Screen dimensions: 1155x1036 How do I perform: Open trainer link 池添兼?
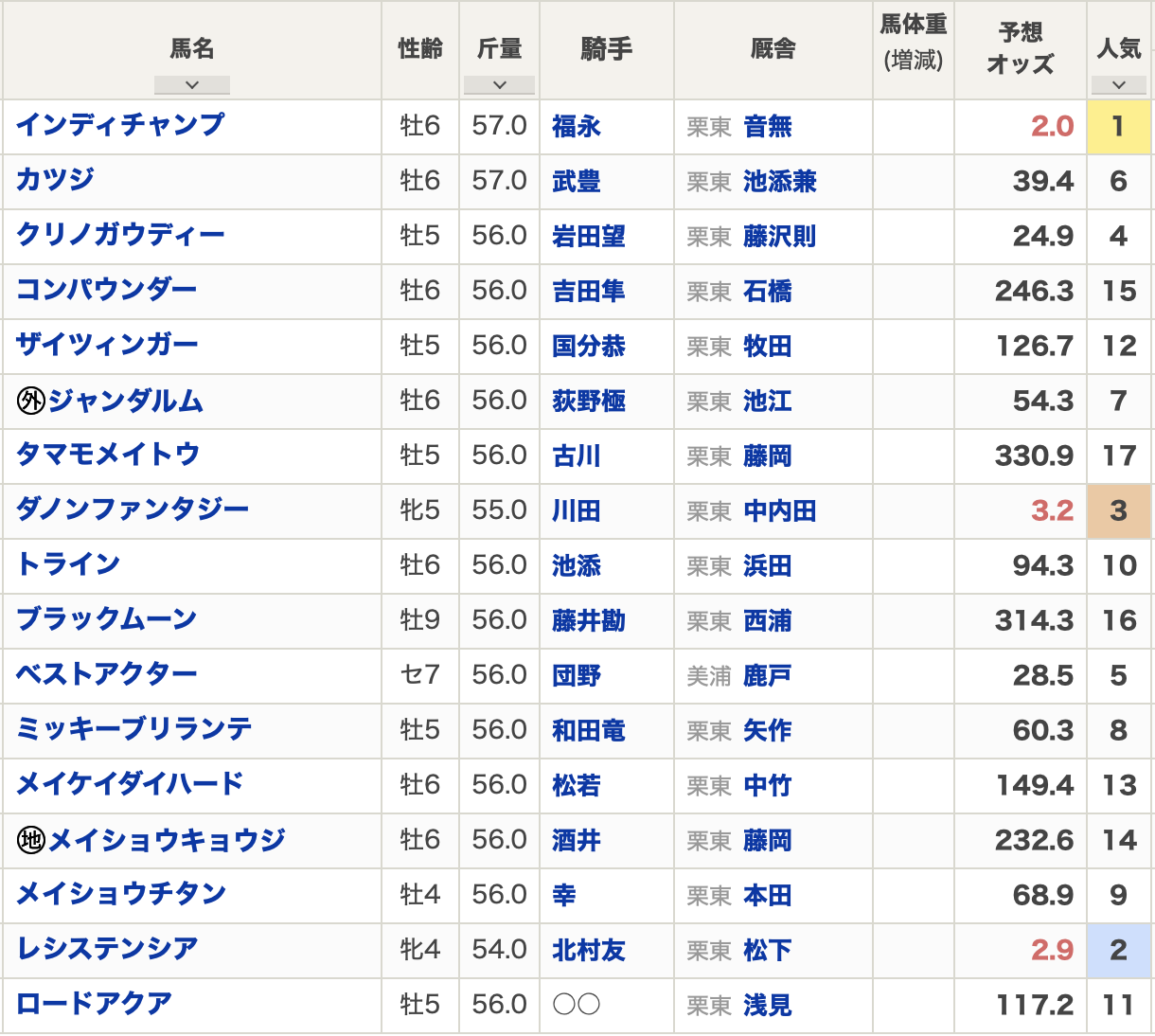click(779, 181)
